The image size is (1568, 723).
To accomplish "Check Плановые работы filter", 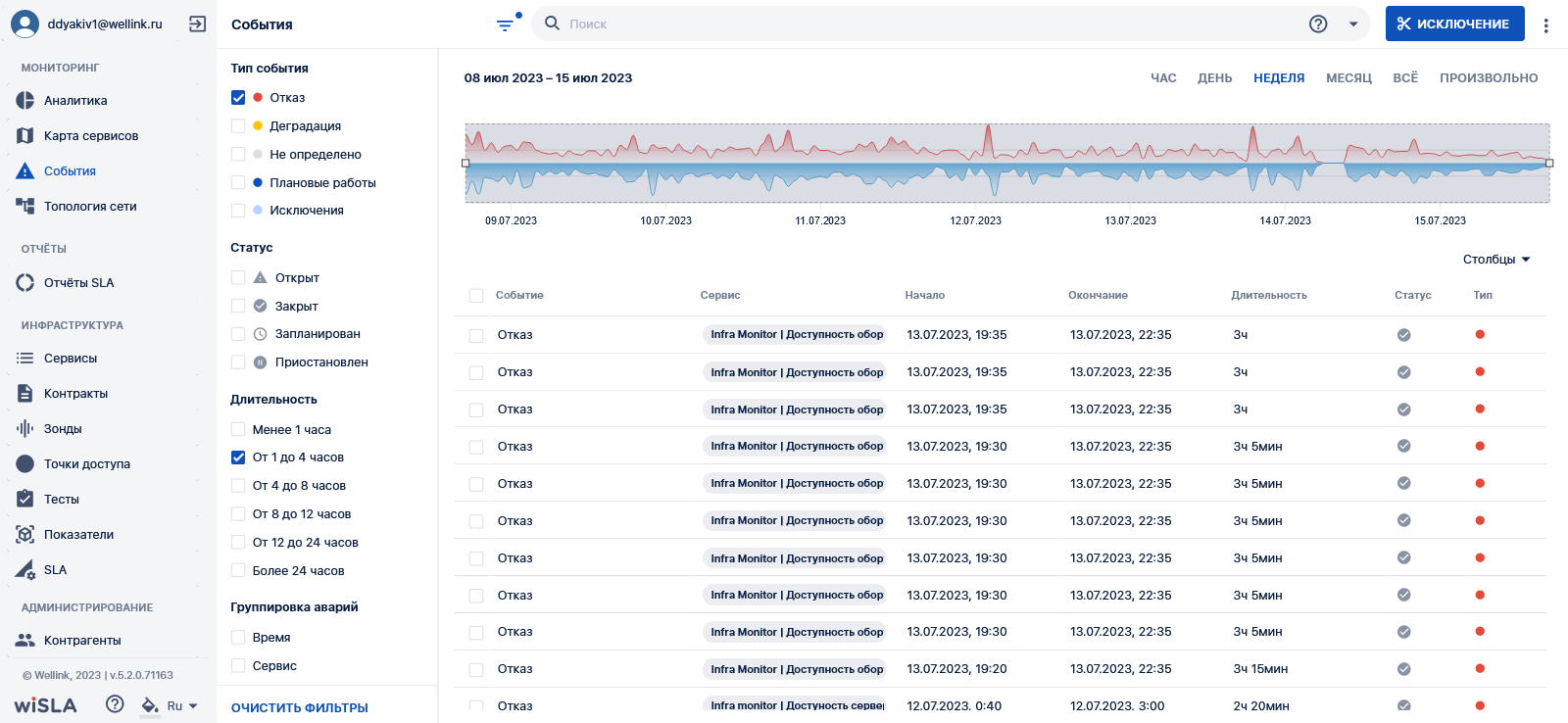I will pos(238,183).
